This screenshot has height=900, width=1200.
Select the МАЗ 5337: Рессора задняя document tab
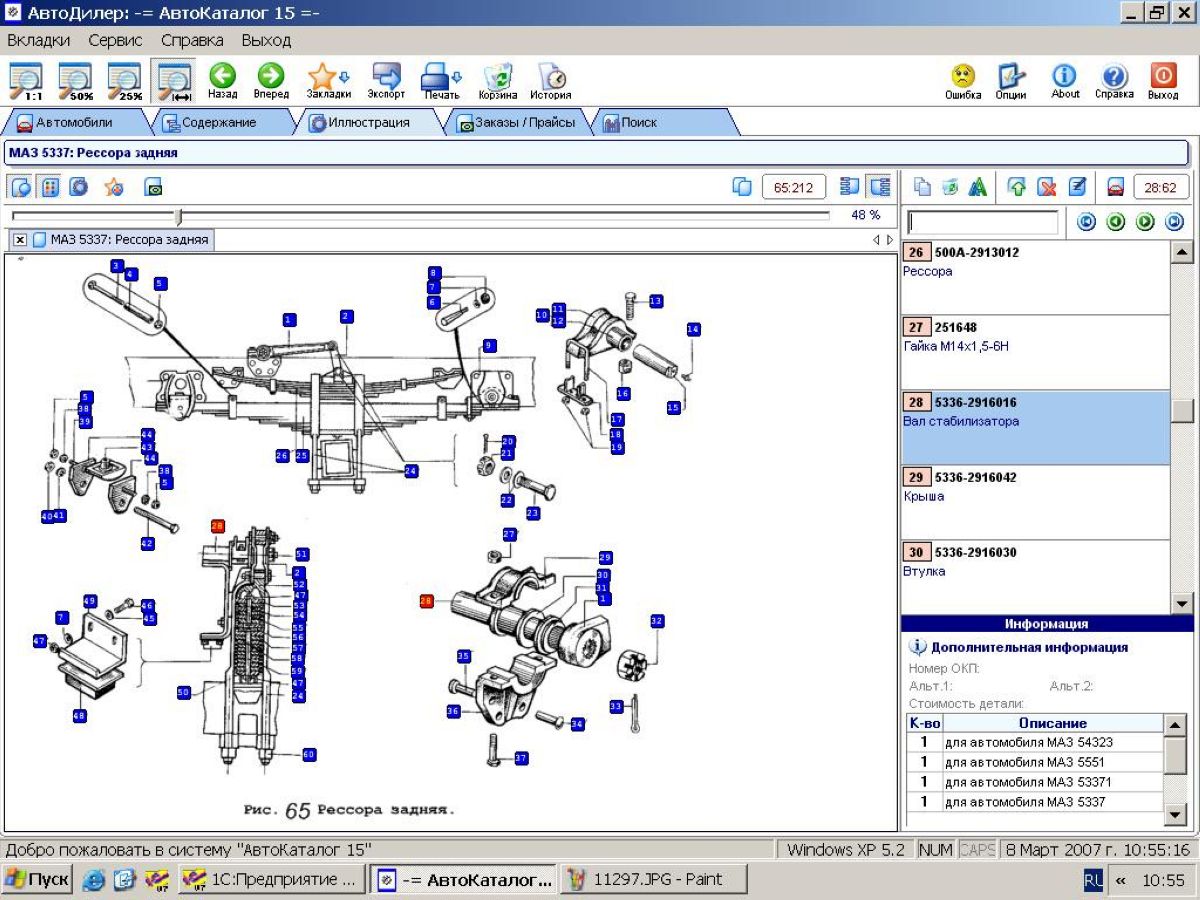[x=121, y=240]
